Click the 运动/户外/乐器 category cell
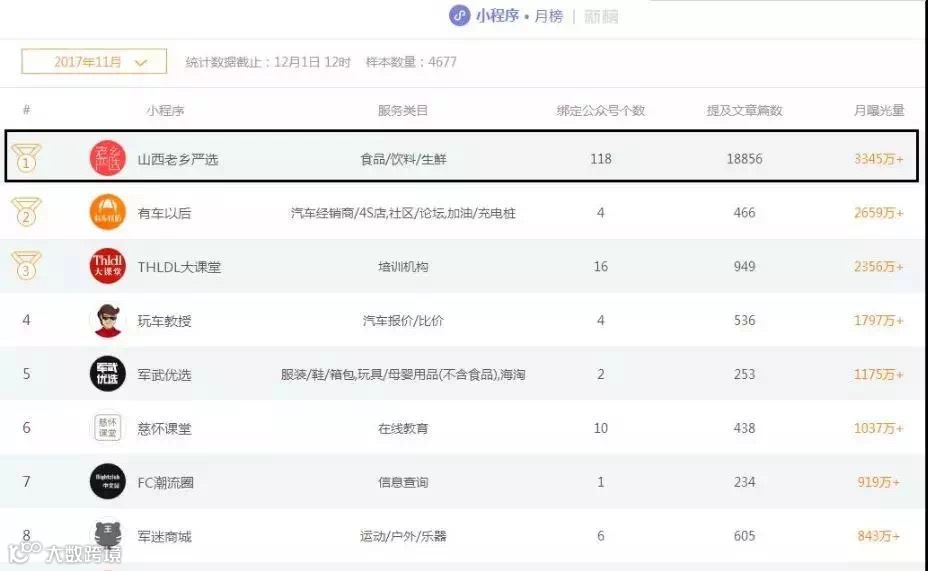 pyautogui.click(x=403, y=536)
